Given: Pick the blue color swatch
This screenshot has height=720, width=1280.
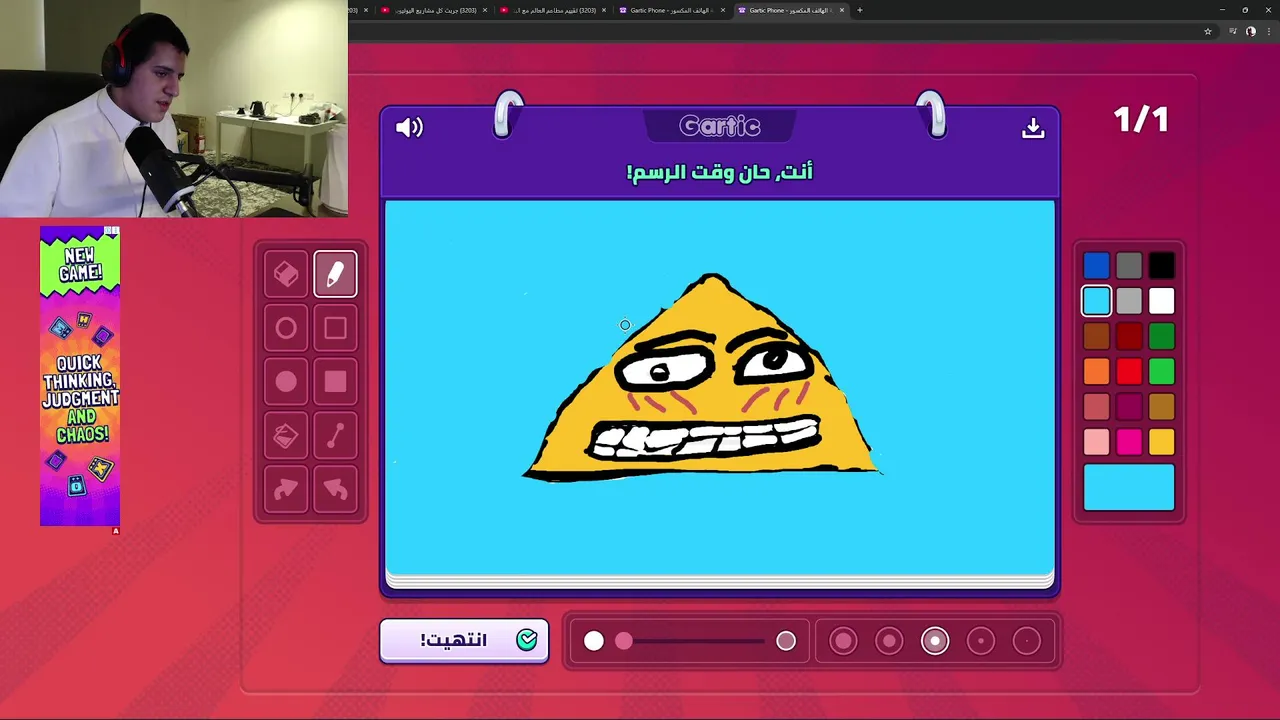Looking at the screenshot, I should click(x=1096, y=265).
